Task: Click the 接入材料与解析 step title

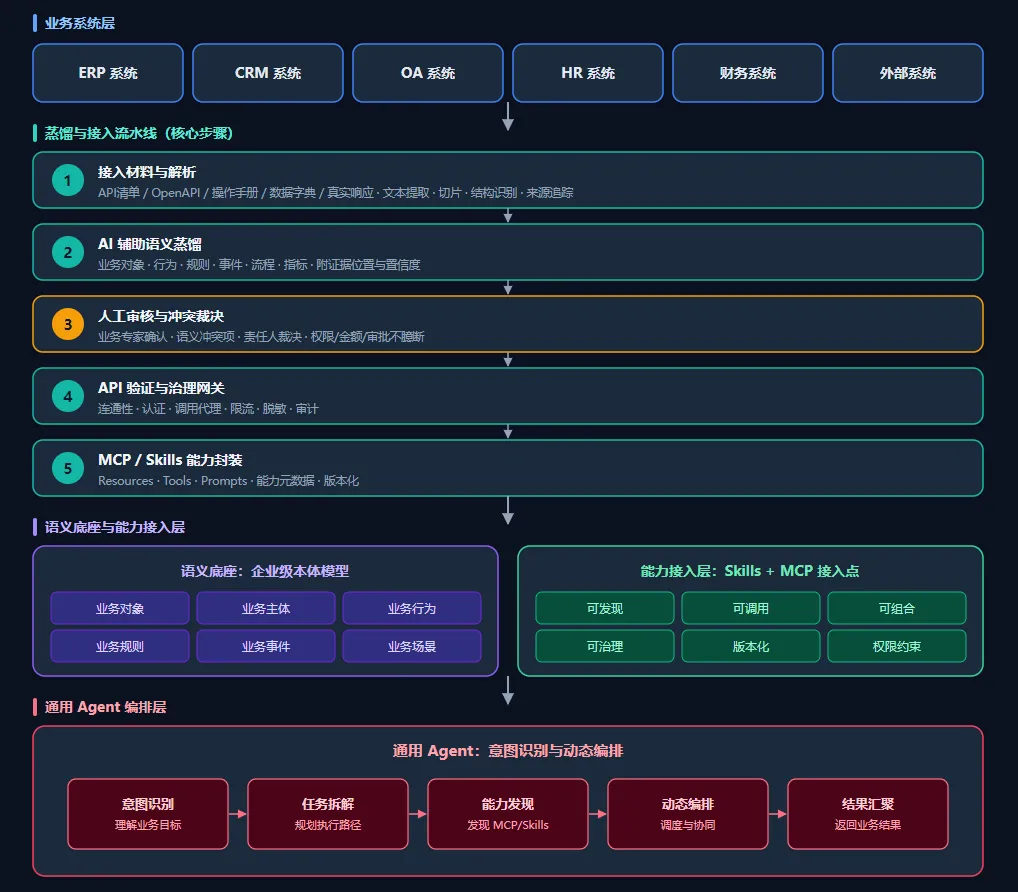Action: pyautogui.click(x=147, y=172)
